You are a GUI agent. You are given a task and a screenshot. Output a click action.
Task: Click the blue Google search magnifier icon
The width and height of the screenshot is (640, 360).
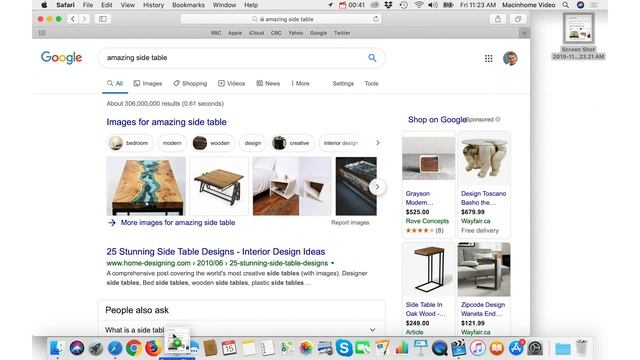(x=372, y=58)
